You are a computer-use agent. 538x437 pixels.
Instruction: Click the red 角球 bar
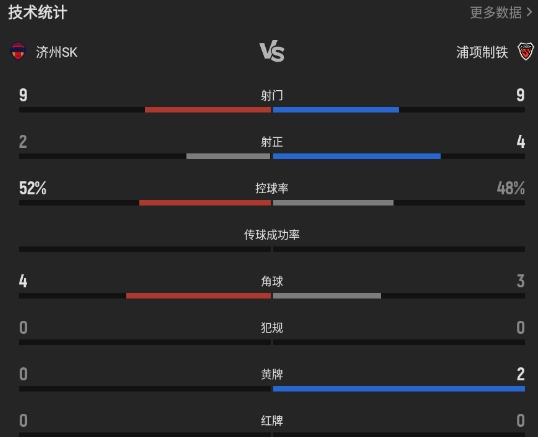[198, 296]
